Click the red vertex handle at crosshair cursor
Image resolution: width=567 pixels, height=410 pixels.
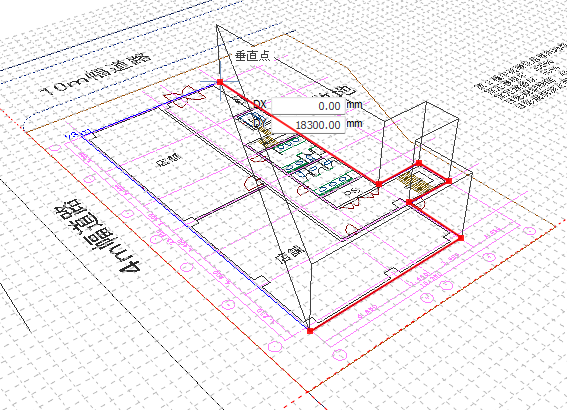220,82
